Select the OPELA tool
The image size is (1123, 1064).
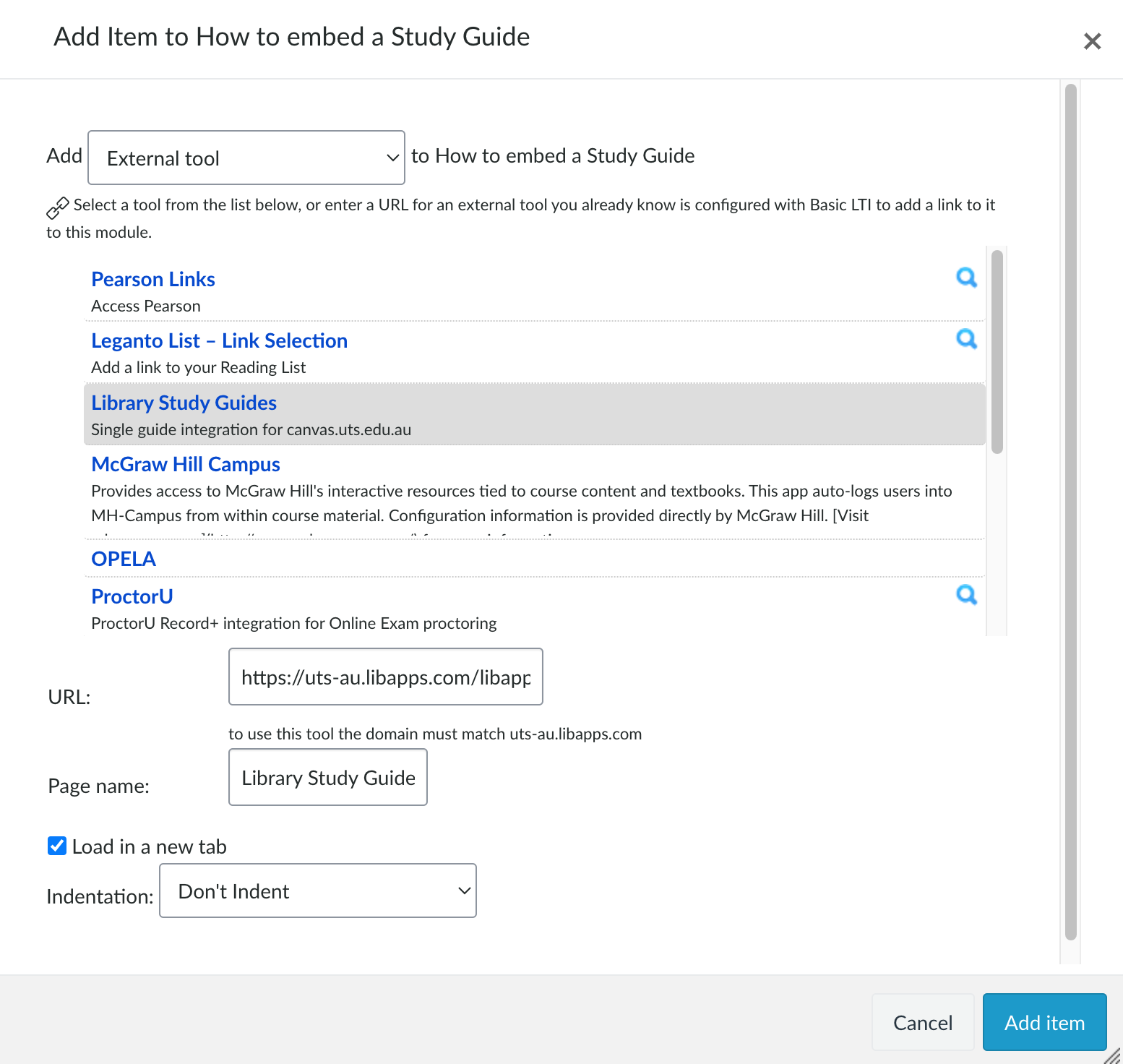click(x=124, y=559)
